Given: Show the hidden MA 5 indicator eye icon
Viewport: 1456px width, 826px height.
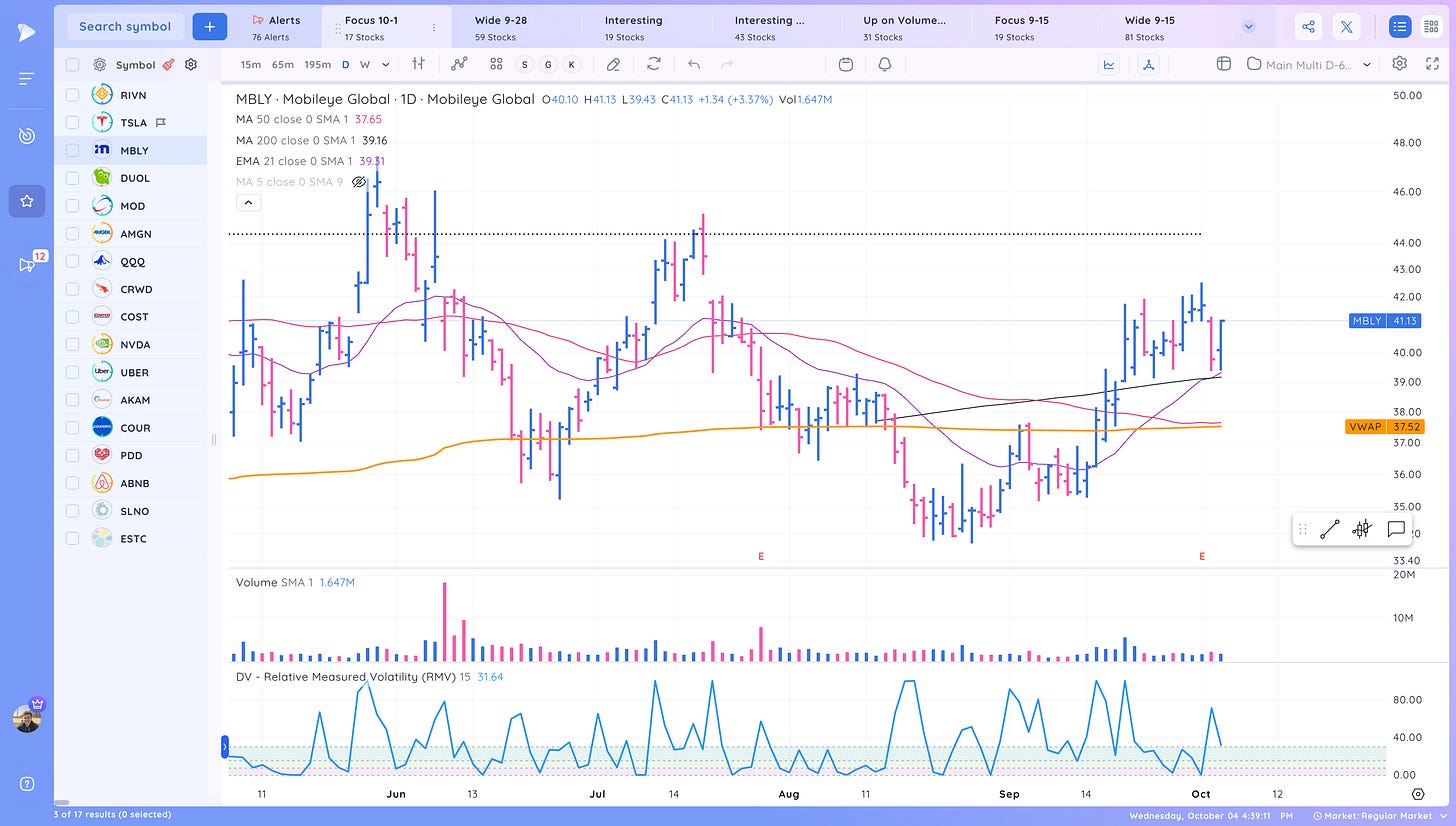Looking at the screenshot, I should tap(359, 182).
